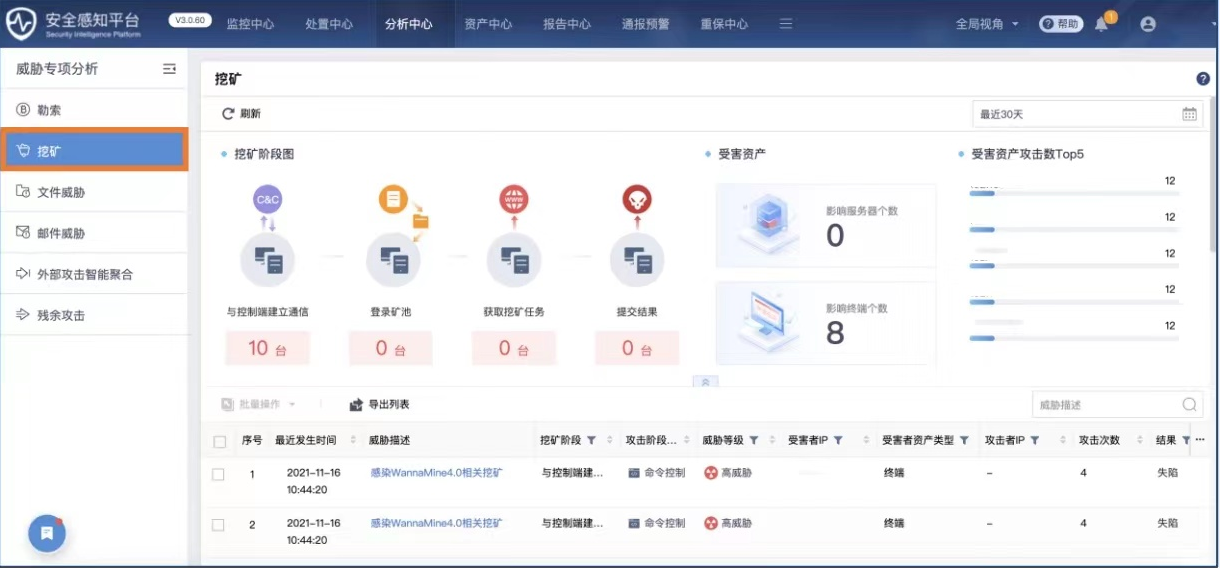Click the hamburger menu icon in top navigation
The width and height of the screenshot is (1220, 568).
(x=786, y=24)
